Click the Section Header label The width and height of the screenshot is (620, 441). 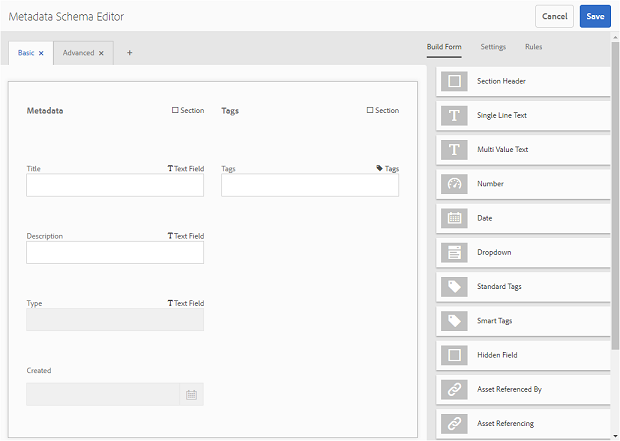(x=501, y=81)
